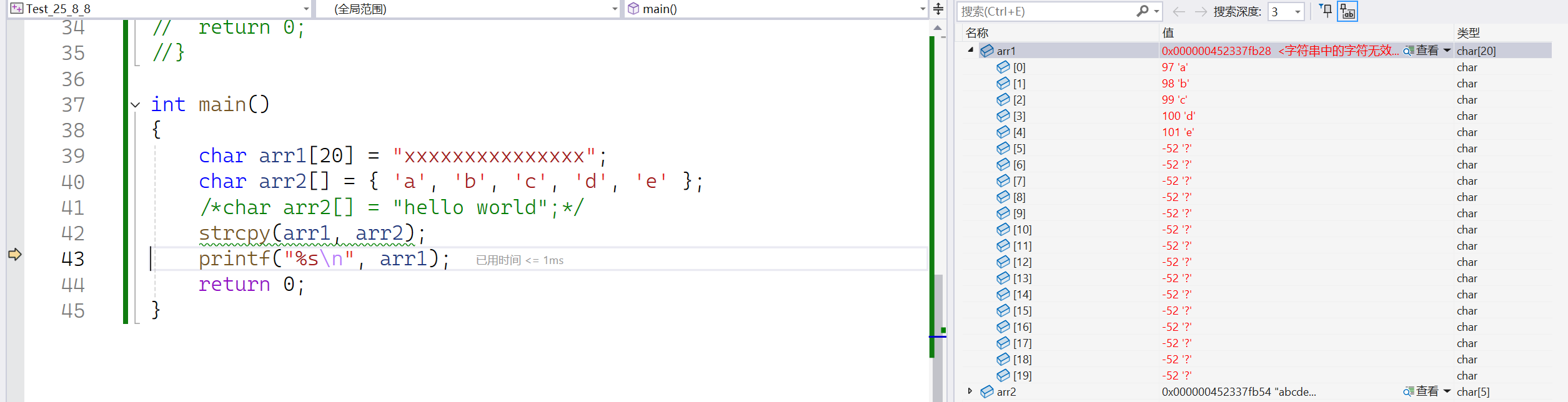The width and height of the screenshot is (1568, 402).
Task: Click the cube icon of element [7]
Action: 1003,180
